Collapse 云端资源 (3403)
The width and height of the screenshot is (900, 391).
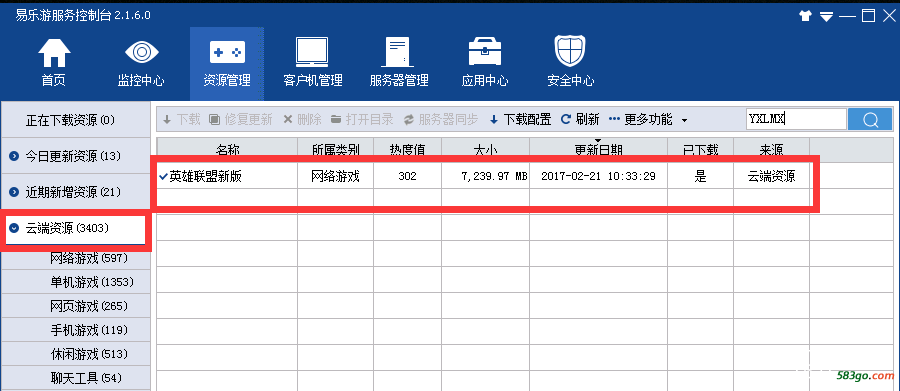76,229
